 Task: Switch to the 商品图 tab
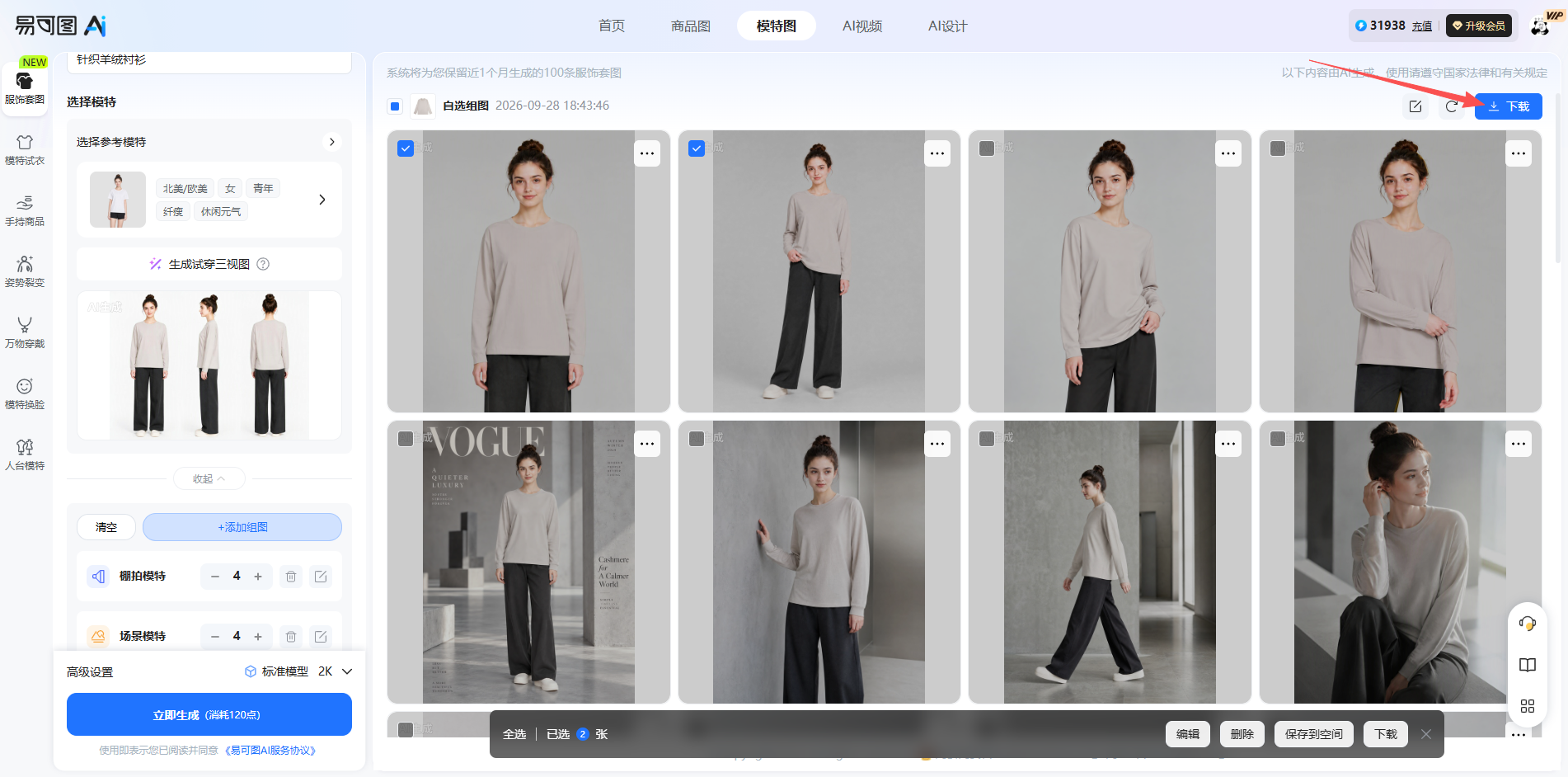click(691, 26)
